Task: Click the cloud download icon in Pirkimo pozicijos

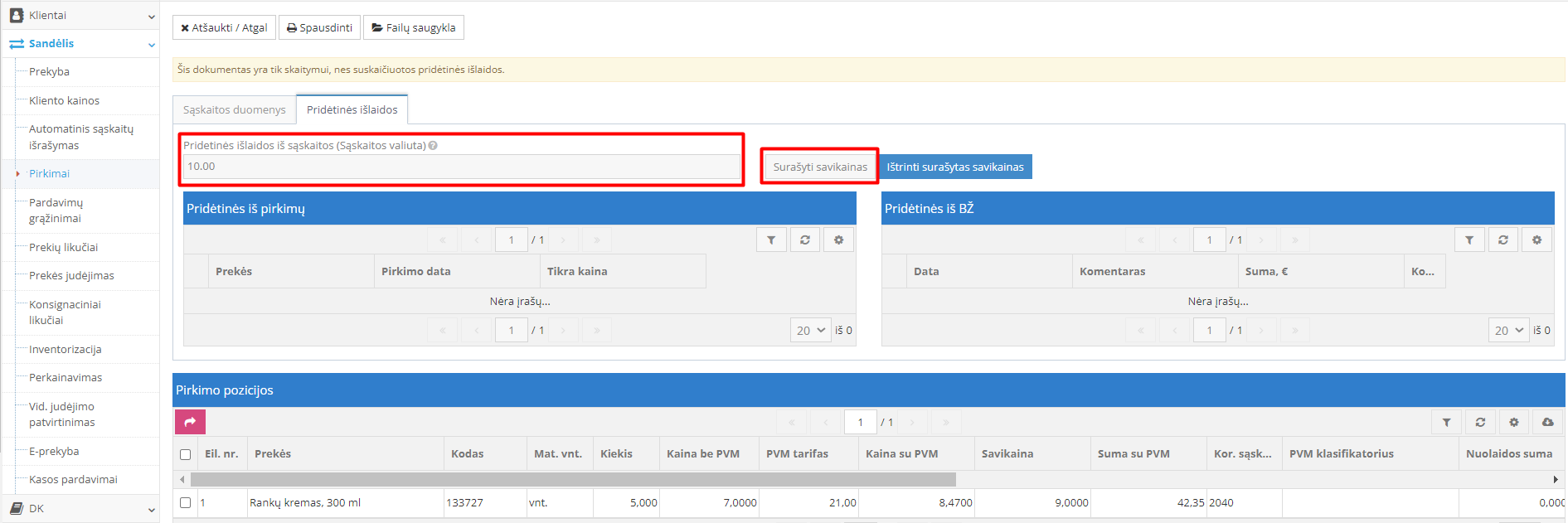Action: pyautogui.click(x=1547, y=422)
